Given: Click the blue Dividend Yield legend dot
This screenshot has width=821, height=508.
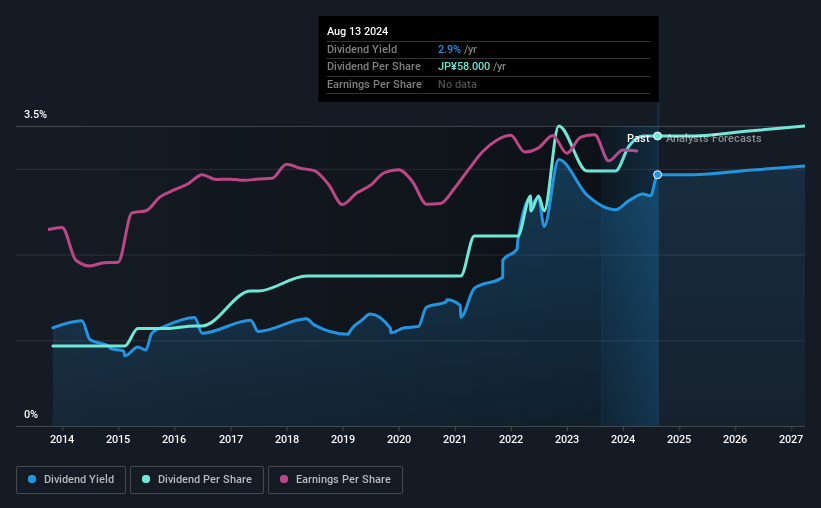Looking at the screenshot, I should [x=32, y=479].
